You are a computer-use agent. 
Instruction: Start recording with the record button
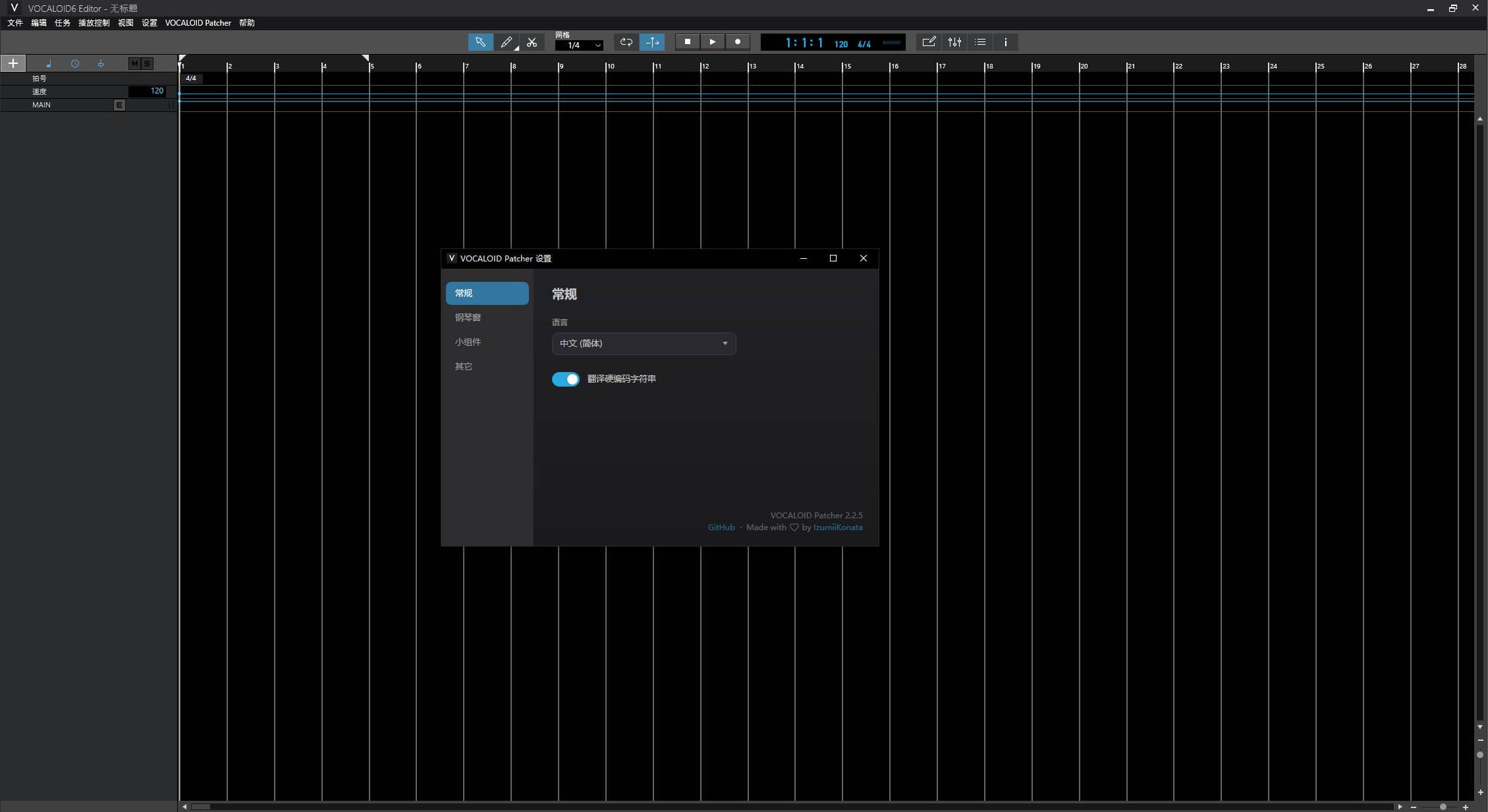coord(738,41)
